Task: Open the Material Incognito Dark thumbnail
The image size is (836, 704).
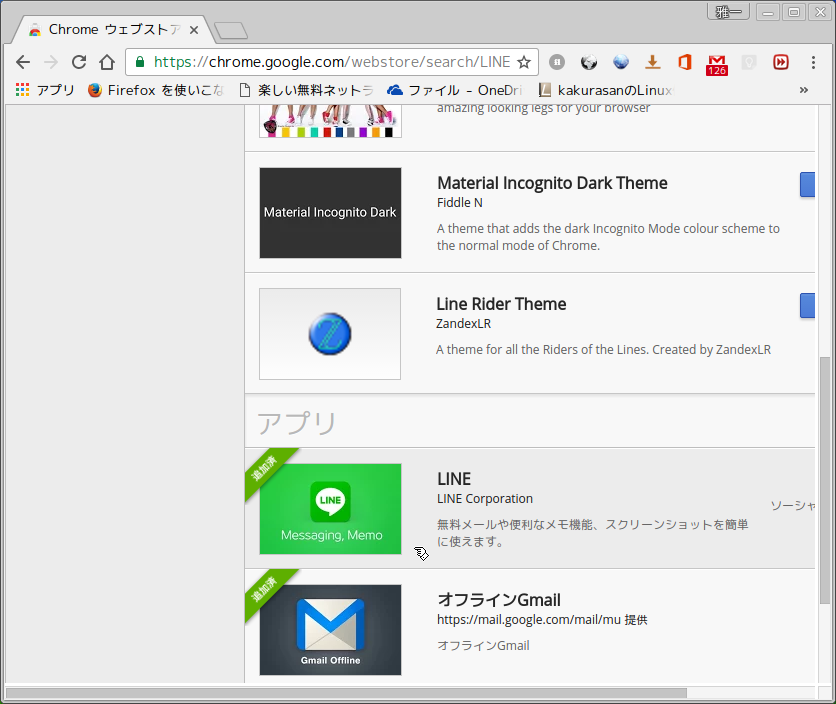Action: tap(330, 213)
